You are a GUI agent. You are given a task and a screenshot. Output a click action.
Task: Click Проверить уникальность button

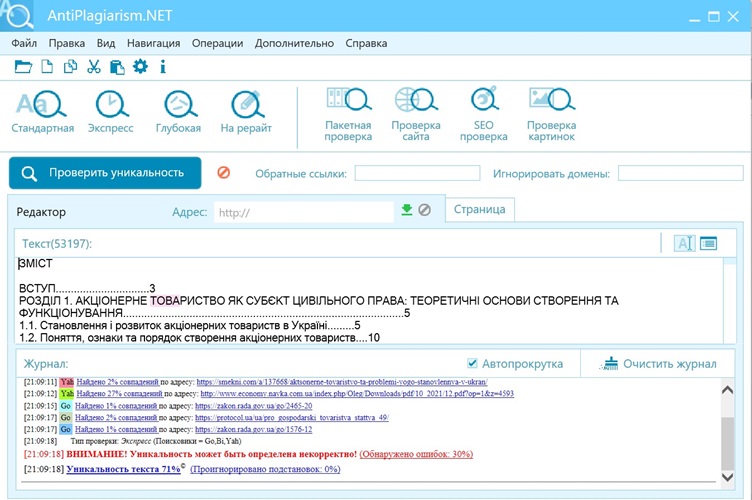point(105,173)
